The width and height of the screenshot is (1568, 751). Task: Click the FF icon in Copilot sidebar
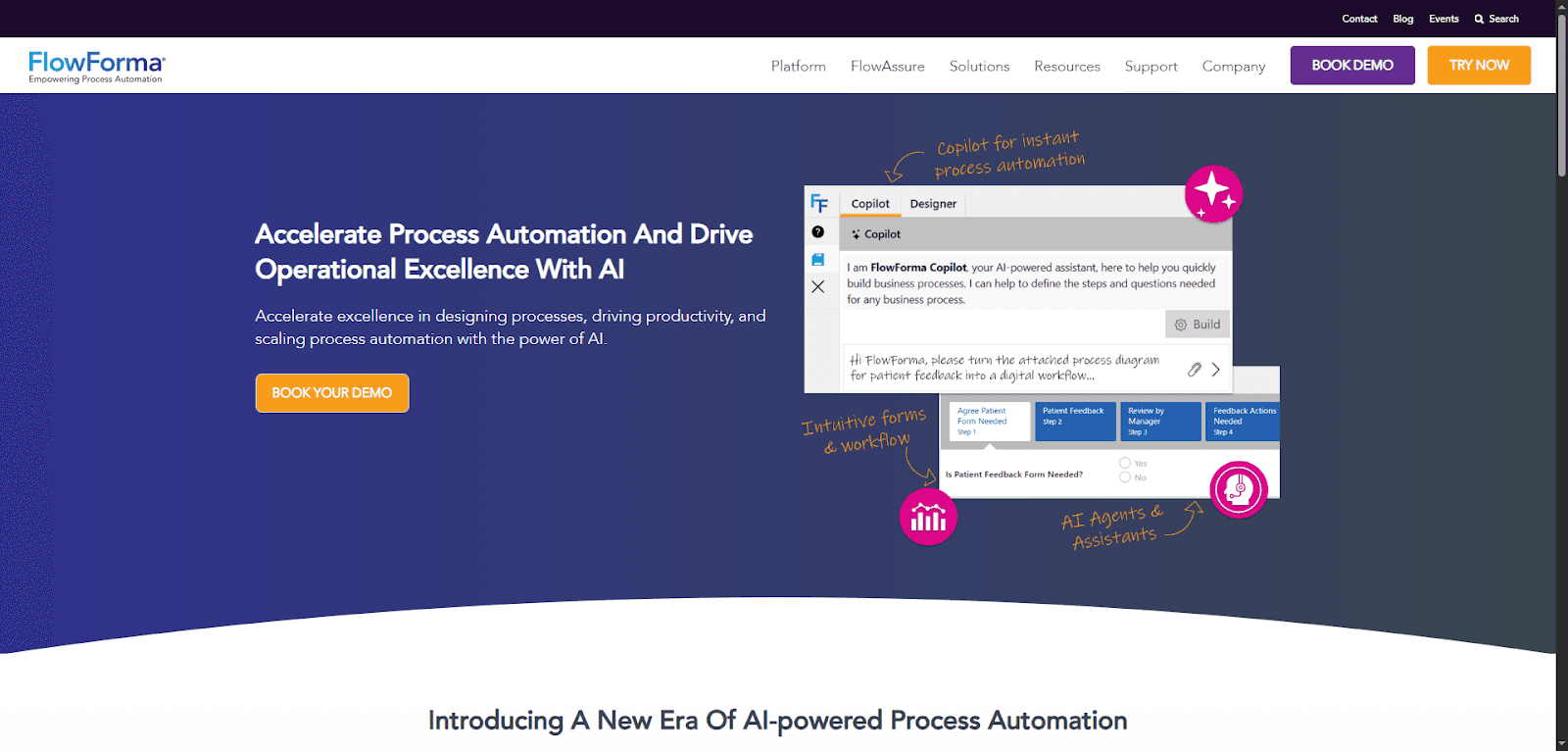819,203
